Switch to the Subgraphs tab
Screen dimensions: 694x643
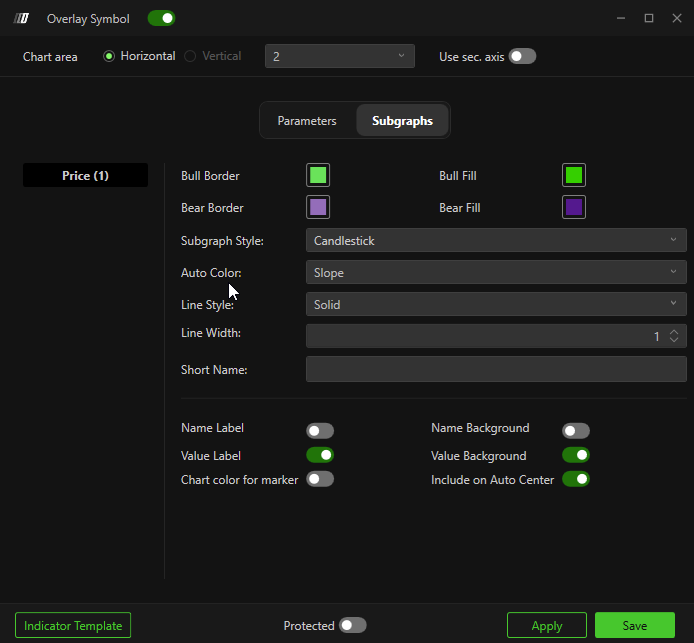tap(402, 121)
